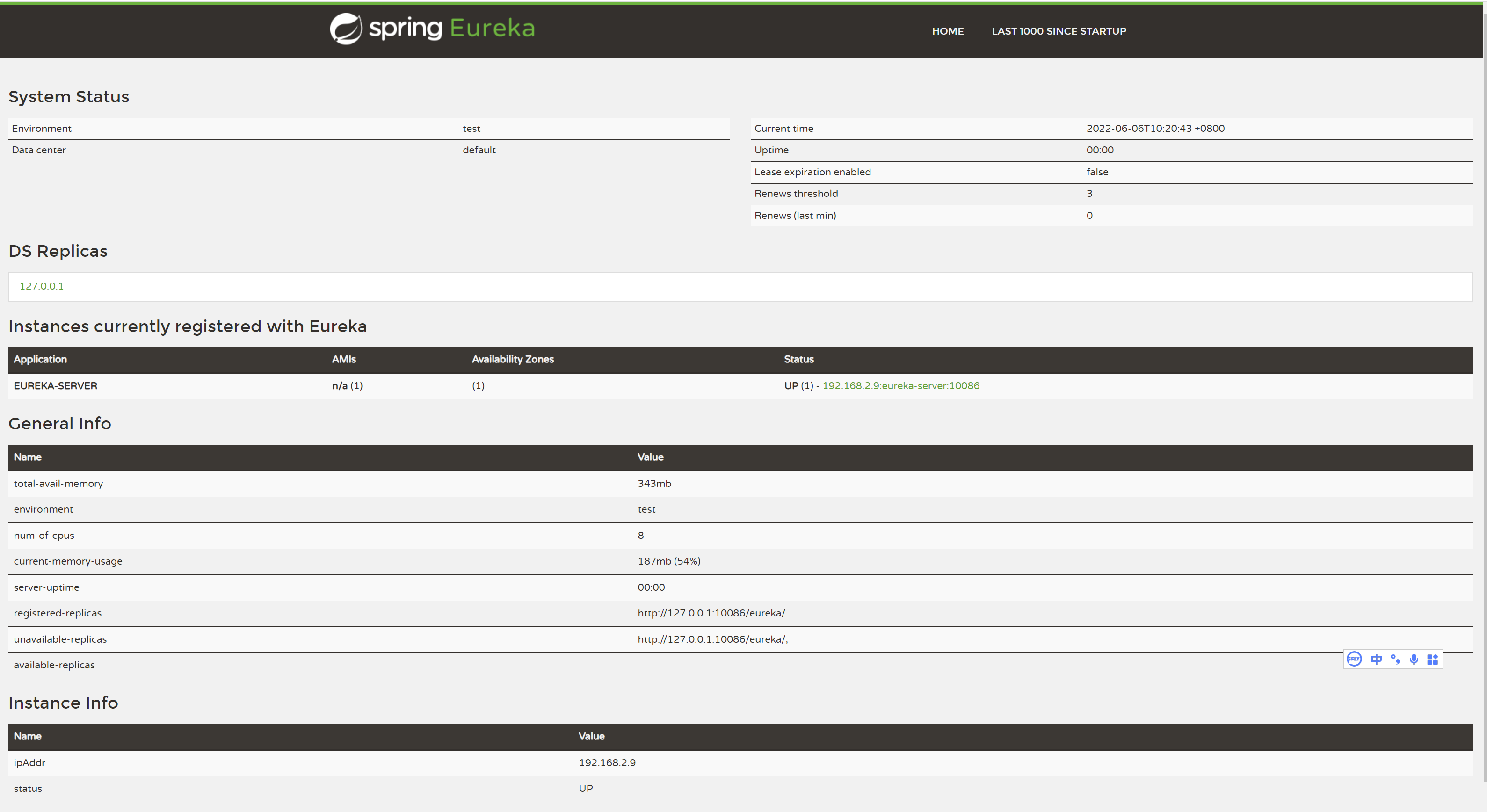The height and width of the screenshot is (812, 1487).
Task: Select the General Info heading
Action: pos(59,424)
